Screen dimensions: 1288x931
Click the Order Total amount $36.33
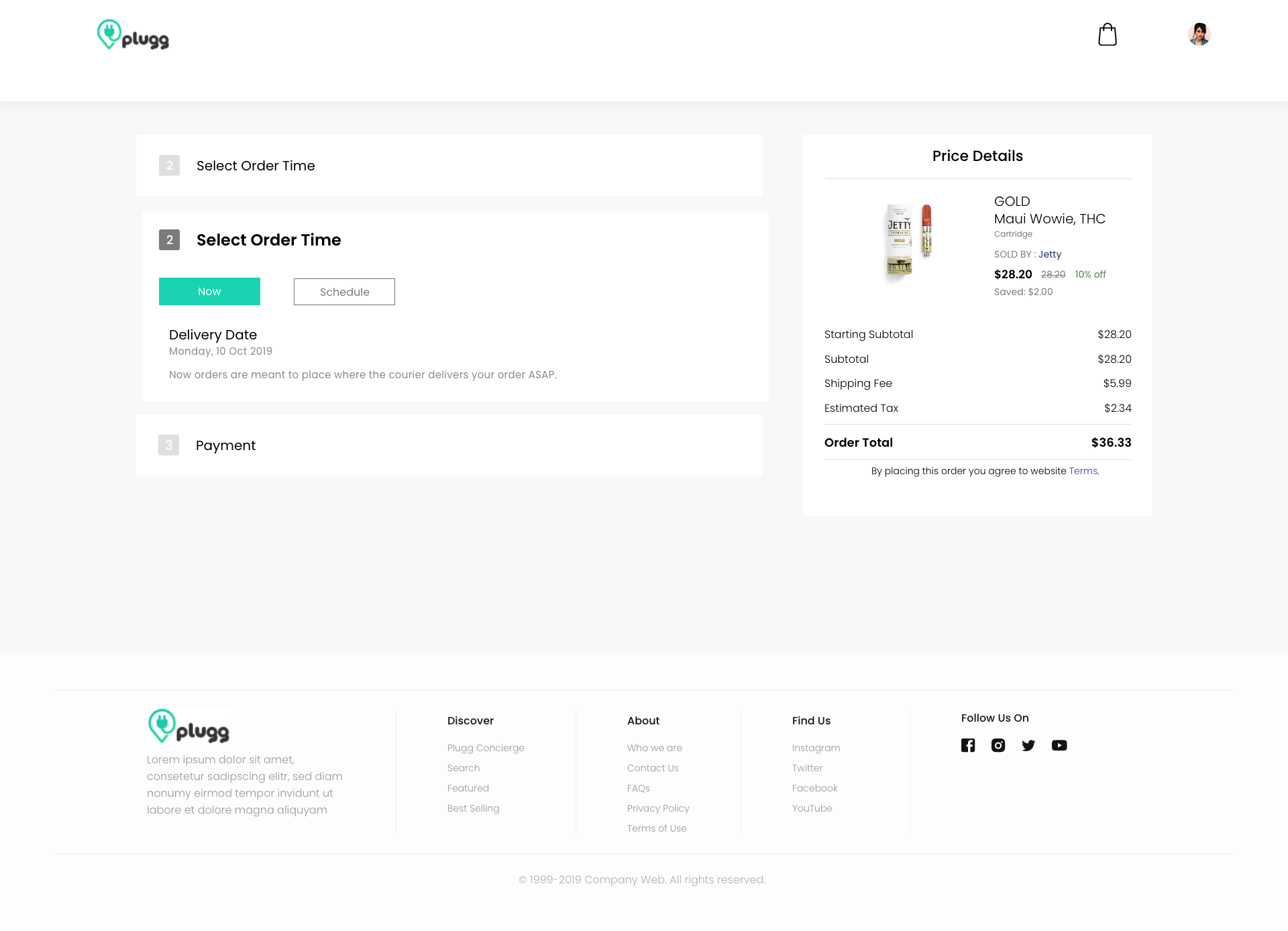(x=1111, y=443)
